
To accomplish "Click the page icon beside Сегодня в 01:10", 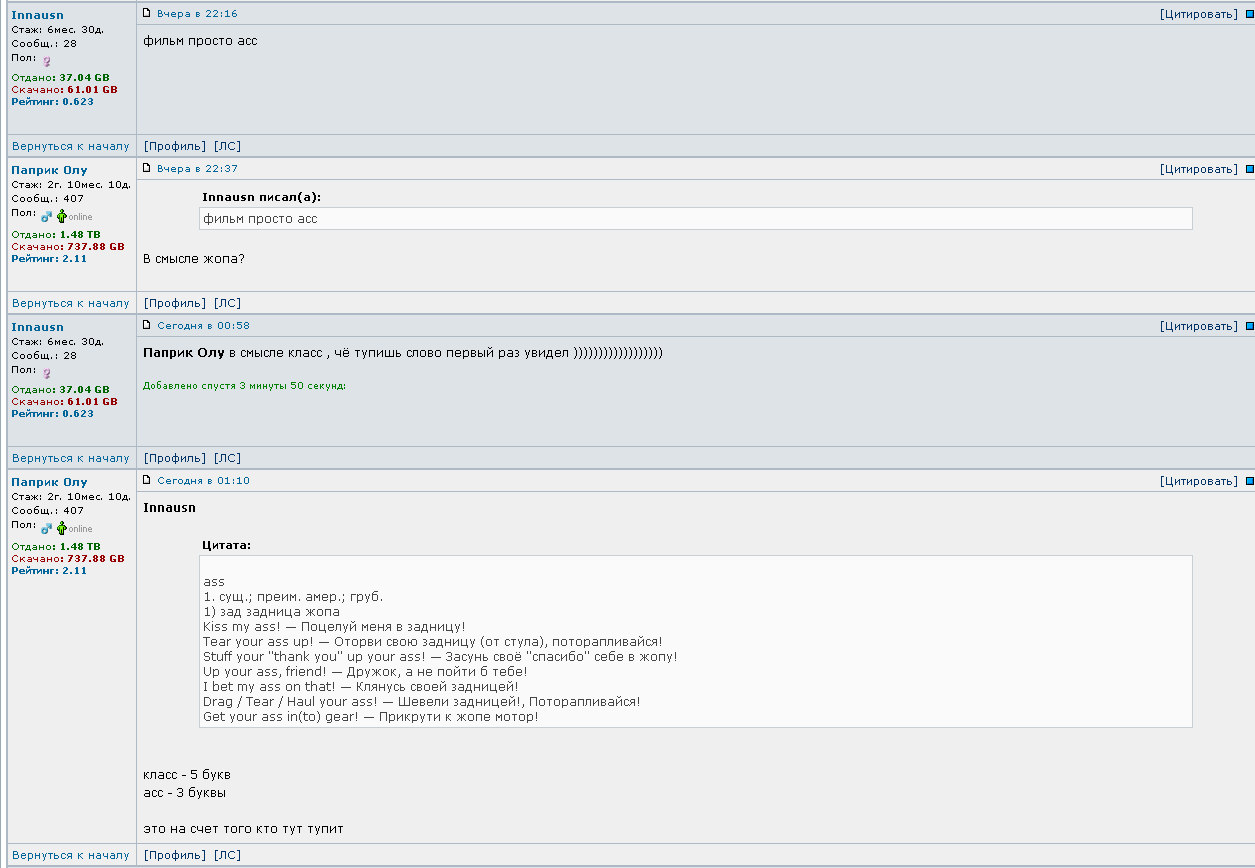I will [147, 480].
